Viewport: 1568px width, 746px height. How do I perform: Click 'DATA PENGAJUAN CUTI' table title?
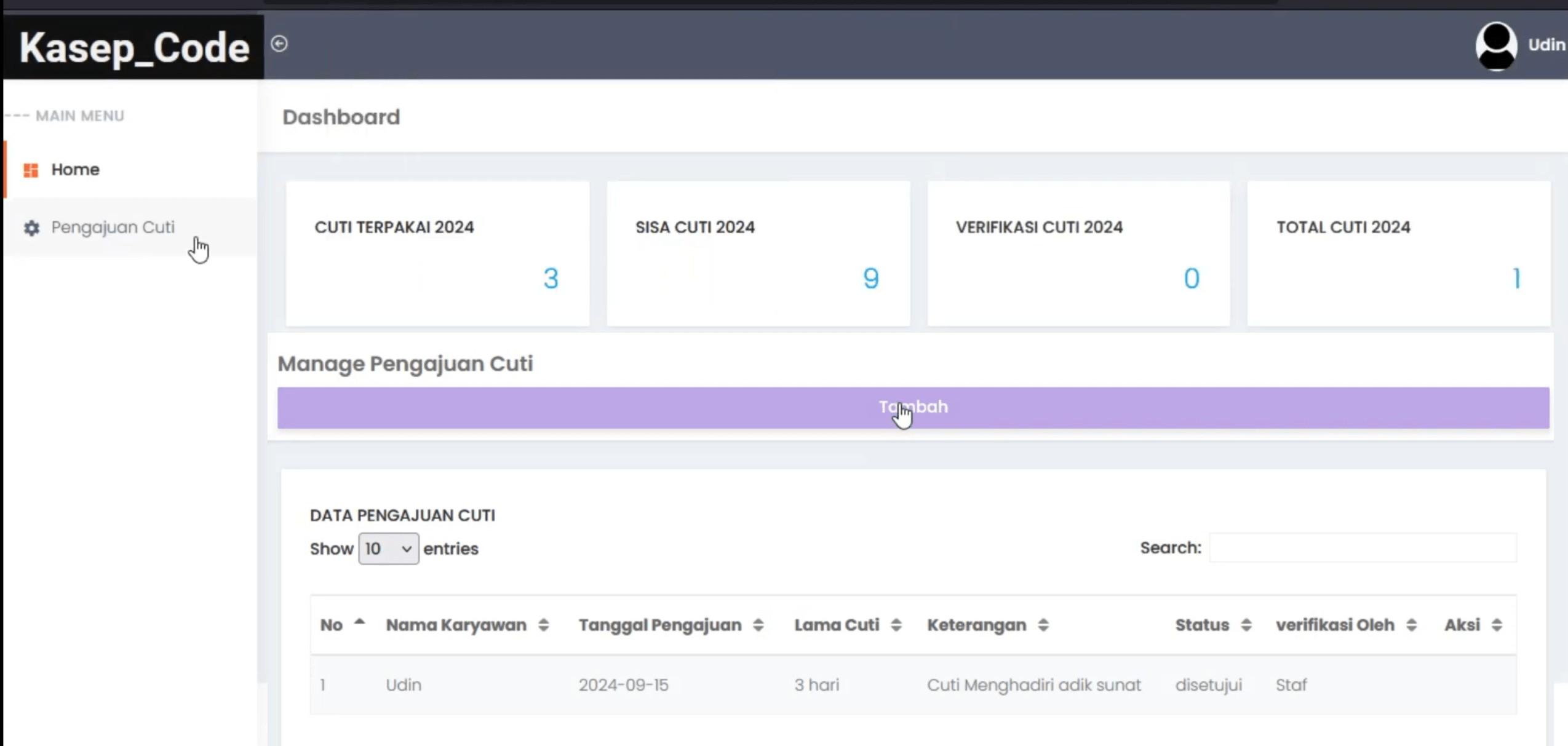(x=402, y=515)
